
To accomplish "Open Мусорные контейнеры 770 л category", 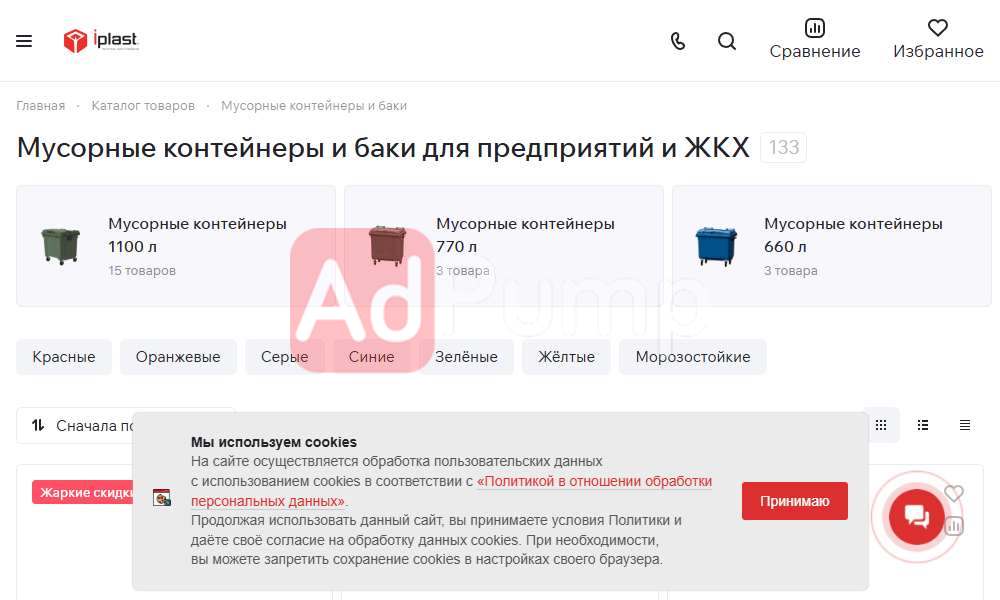I will click(504, 246).
